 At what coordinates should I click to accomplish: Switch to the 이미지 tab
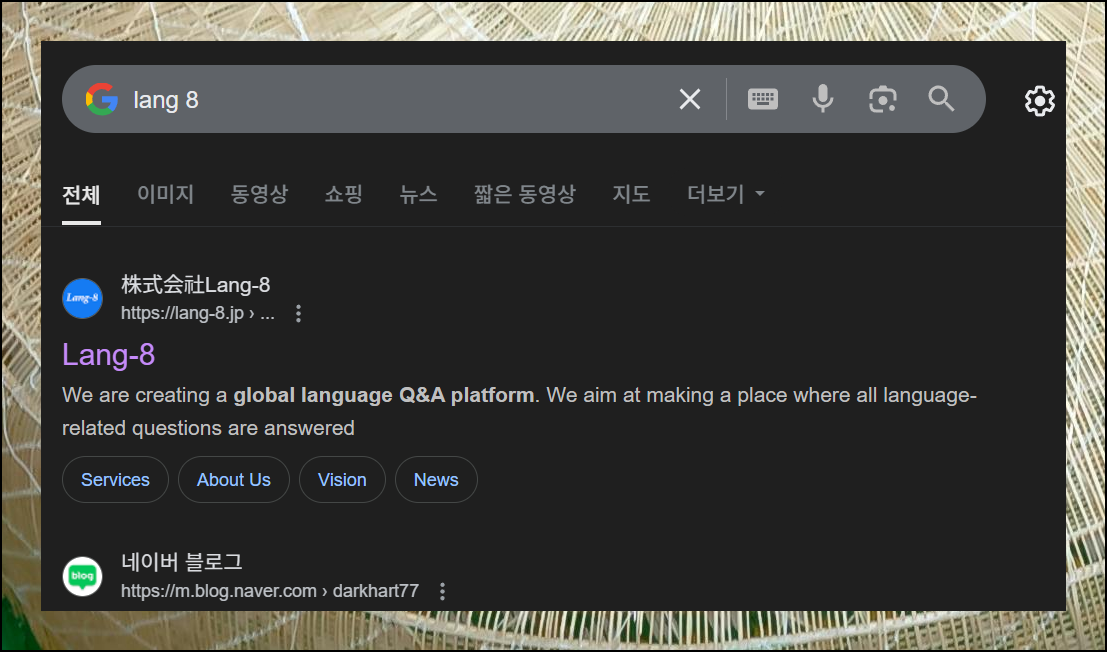click(165, 194)
